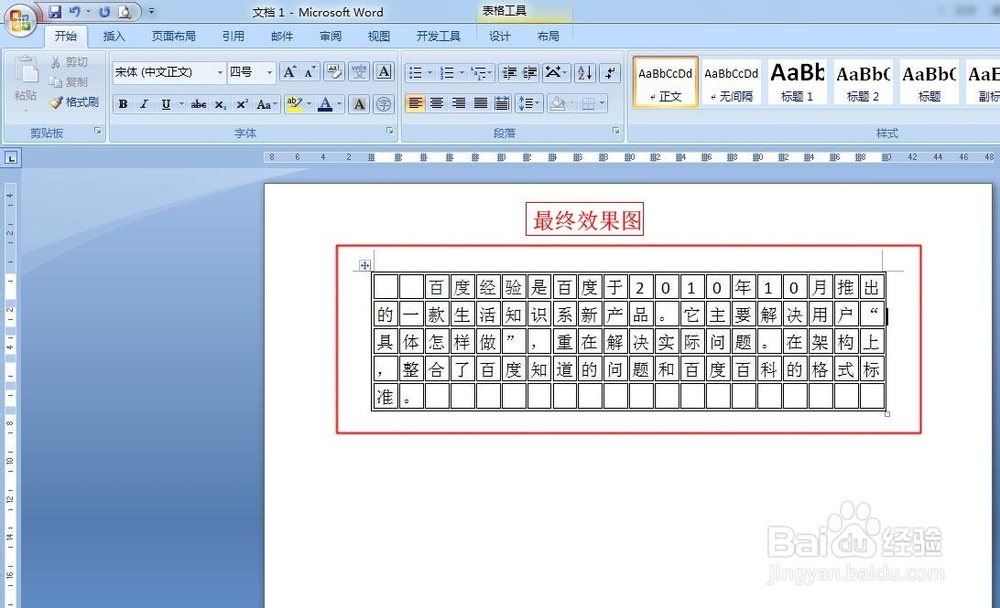
Task: Open the font size dropdown 四号
Action: [269, 73]
